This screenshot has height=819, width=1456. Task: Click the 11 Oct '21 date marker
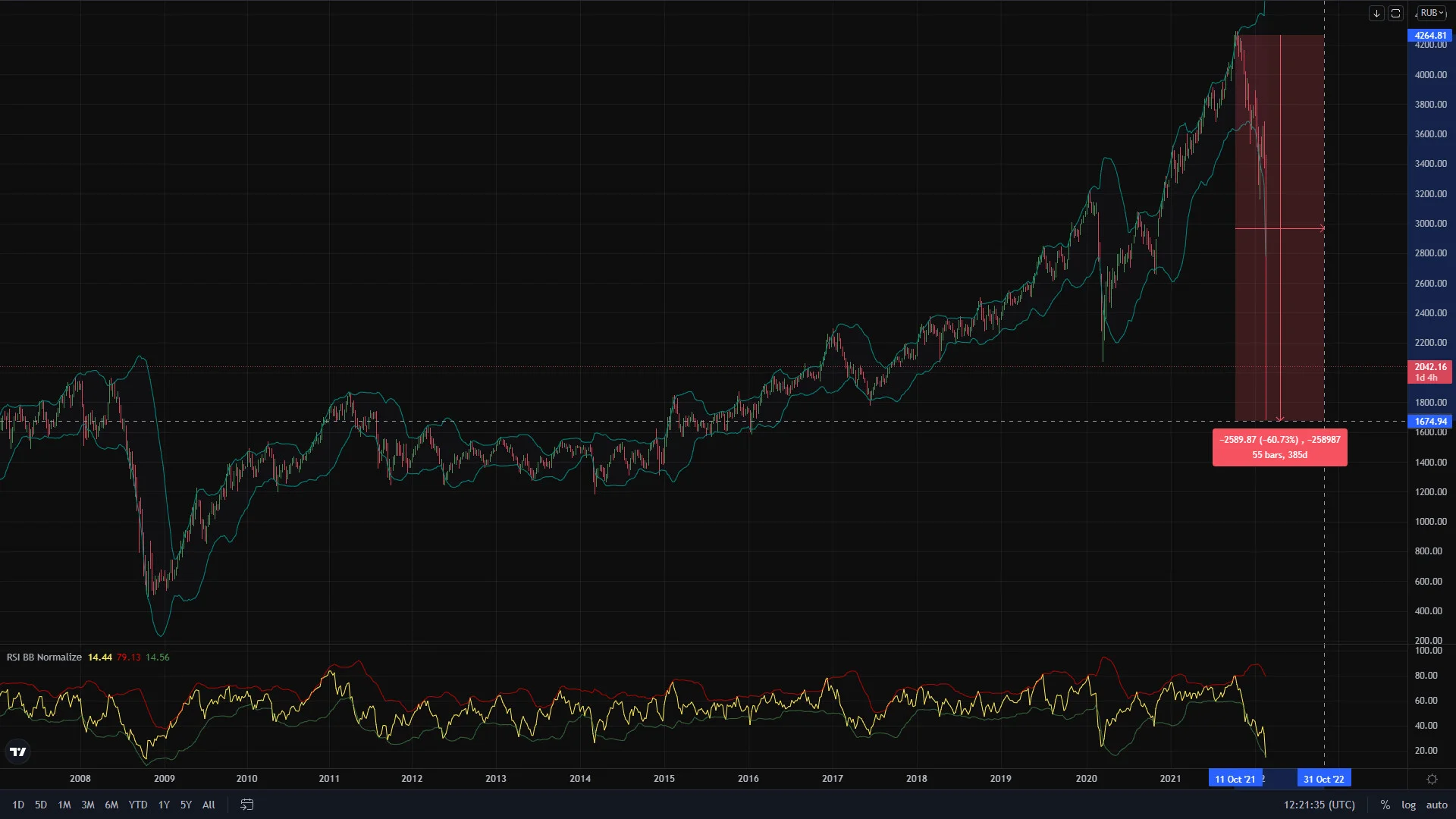[x=1235, y=779]
